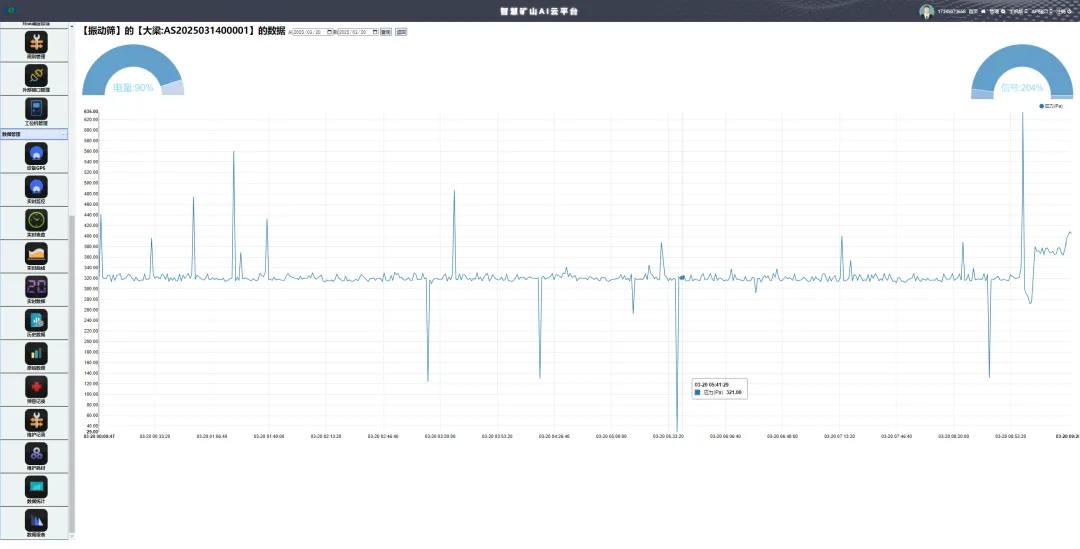The width and height of the screenshot is (1080, 549).
Task: Select the 原始数据 bar chart icon
Action: coord(36,353)
